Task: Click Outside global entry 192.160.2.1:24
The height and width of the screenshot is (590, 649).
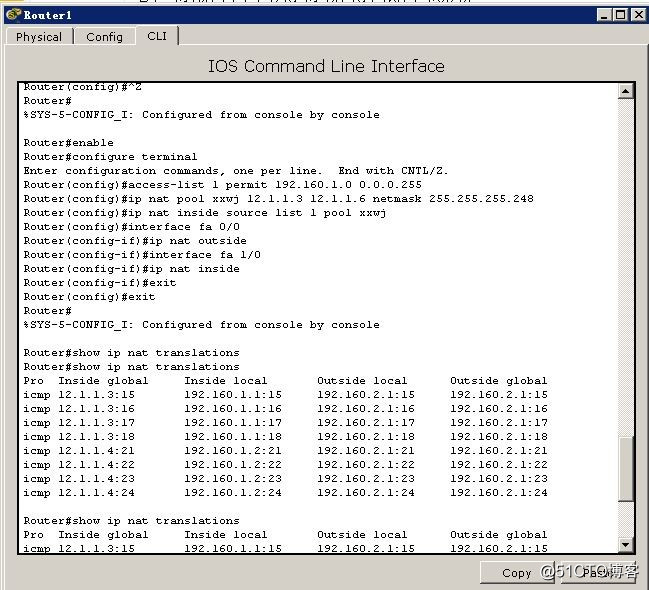Action: [x=499, y=493]
